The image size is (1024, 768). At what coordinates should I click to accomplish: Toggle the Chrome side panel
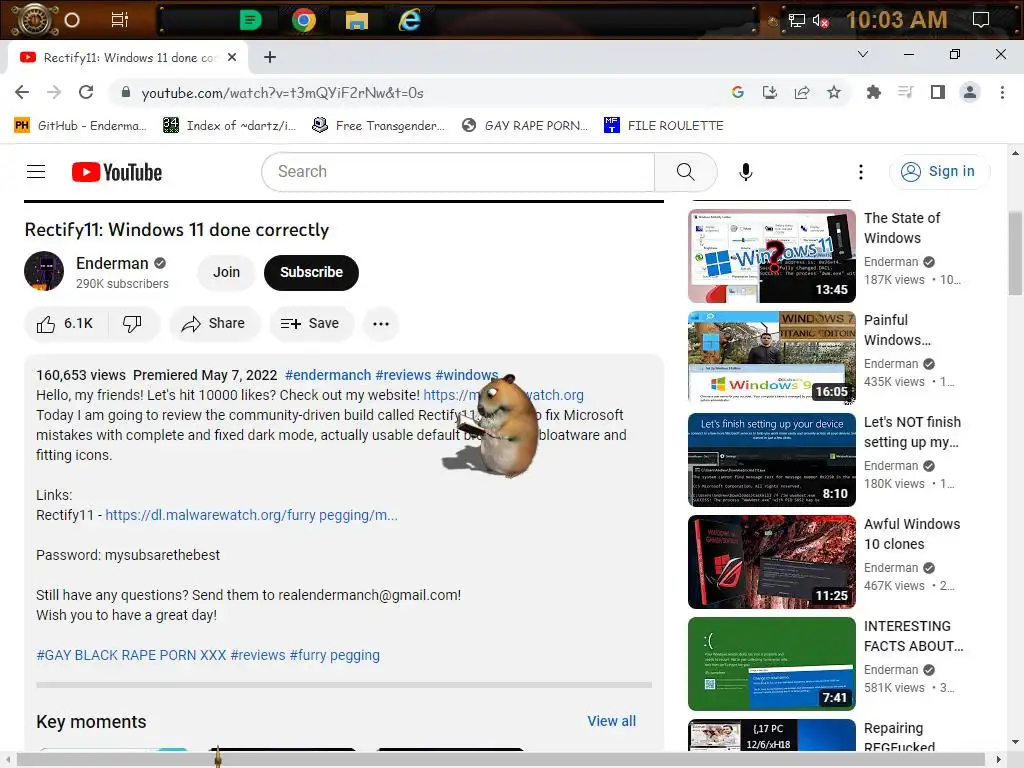coord(938,93)
